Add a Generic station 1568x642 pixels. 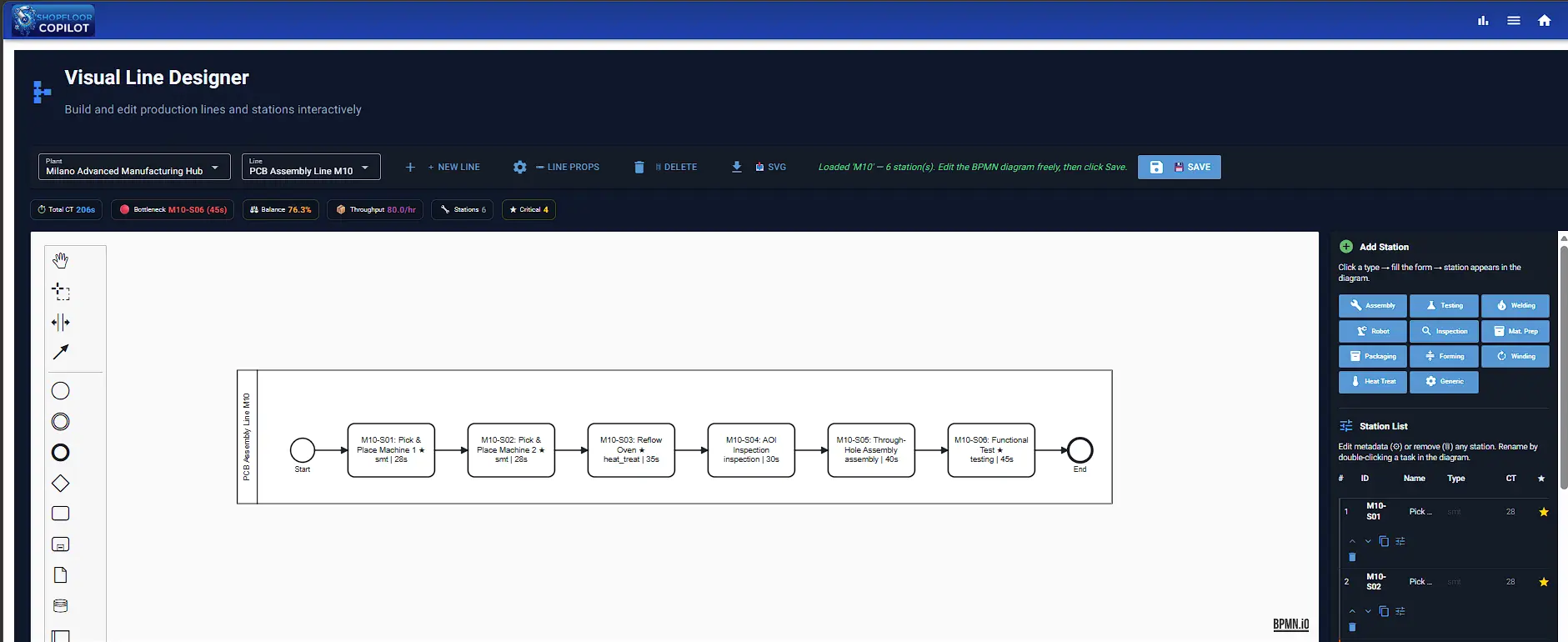click(x=1445, y=382)
